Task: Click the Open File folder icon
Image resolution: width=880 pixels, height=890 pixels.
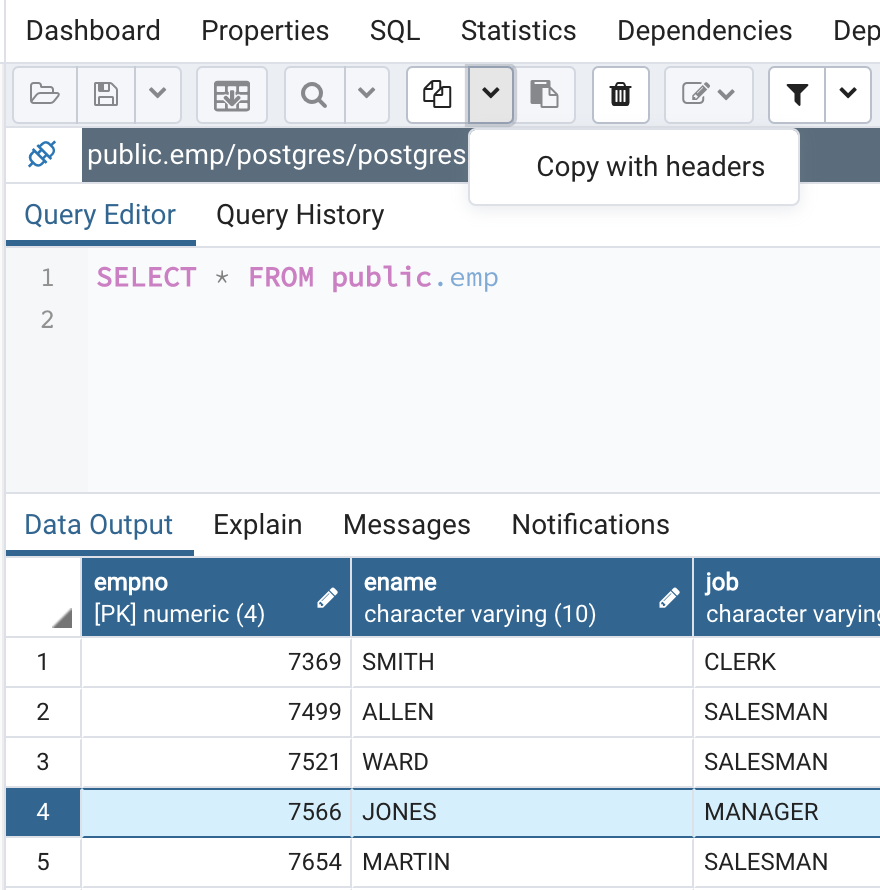Action: click(45, 95)
